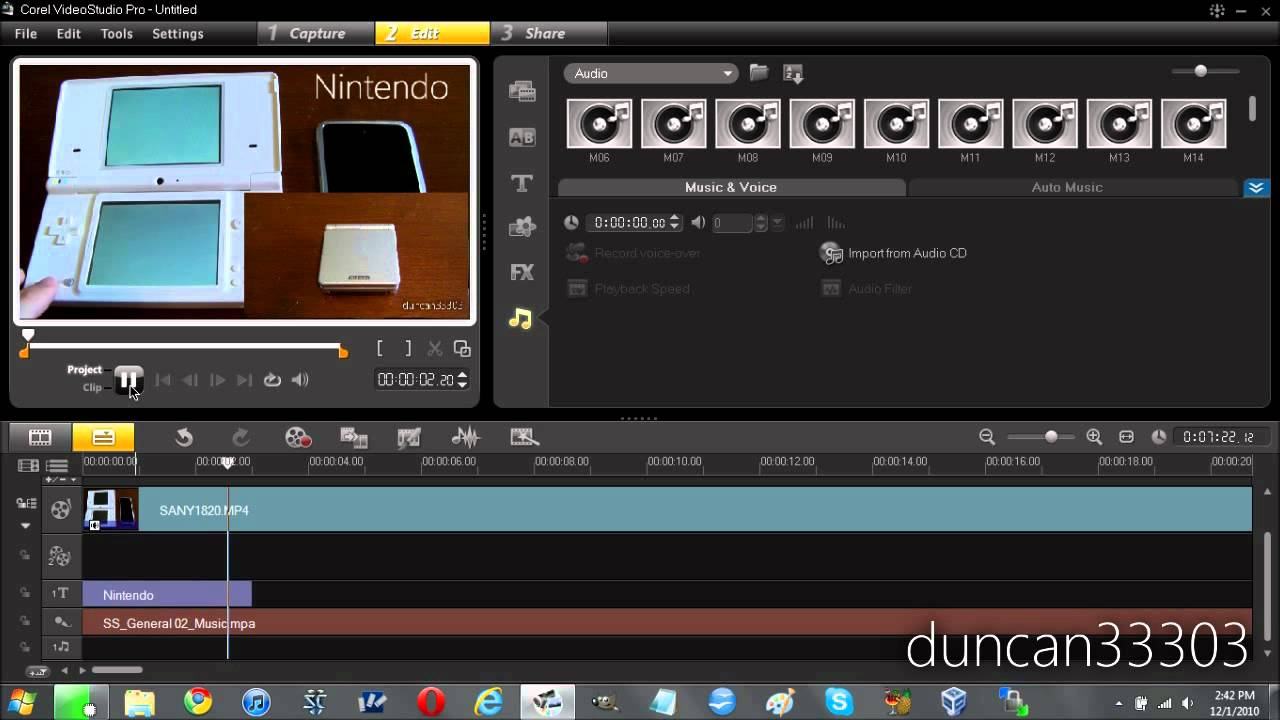Adjust audio duration stepper arrows

pos(674,223)
